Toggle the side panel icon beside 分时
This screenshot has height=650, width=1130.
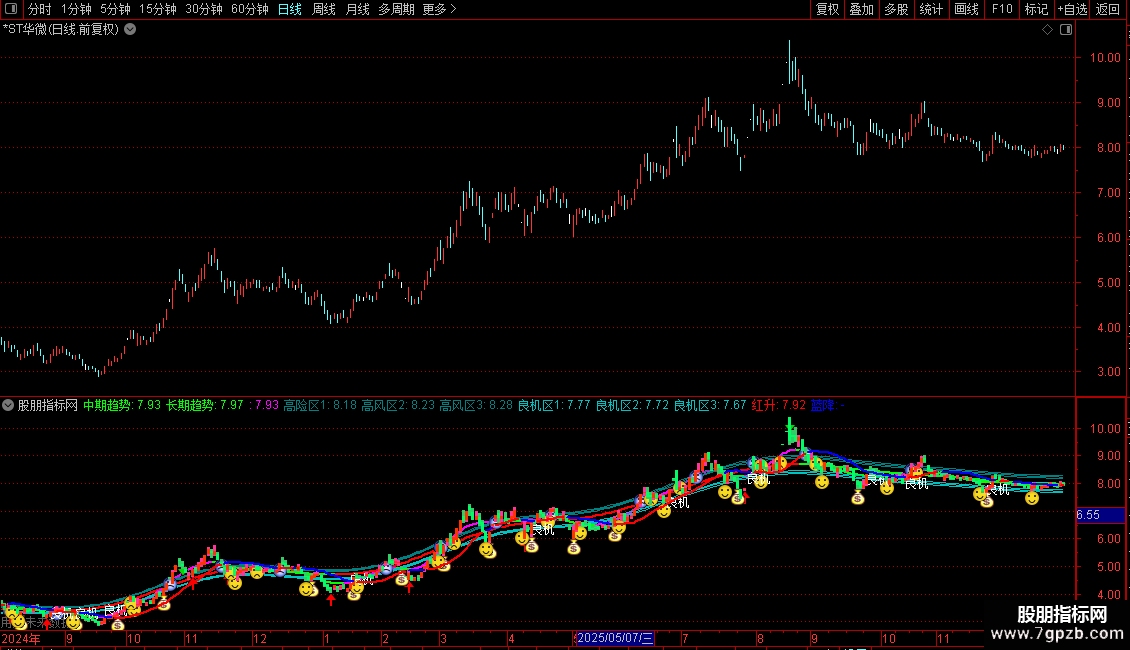(x=11, y=9)
